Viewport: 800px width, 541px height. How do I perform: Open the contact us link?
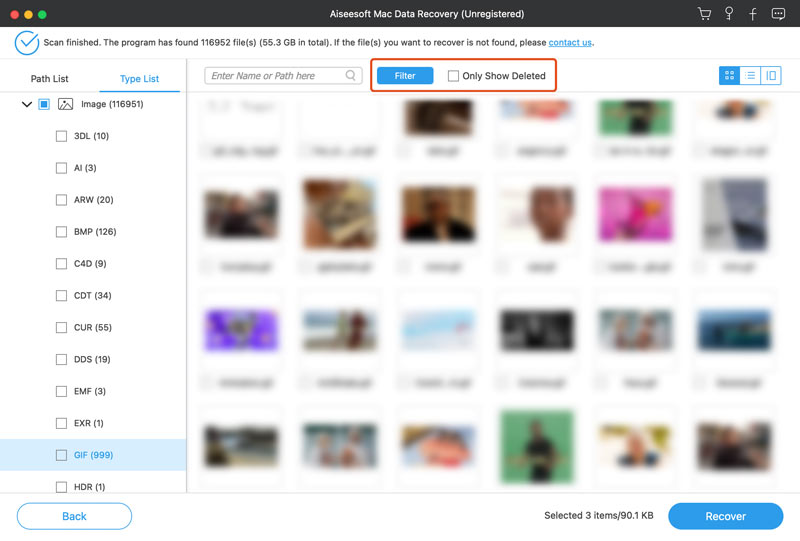point(569,43)
